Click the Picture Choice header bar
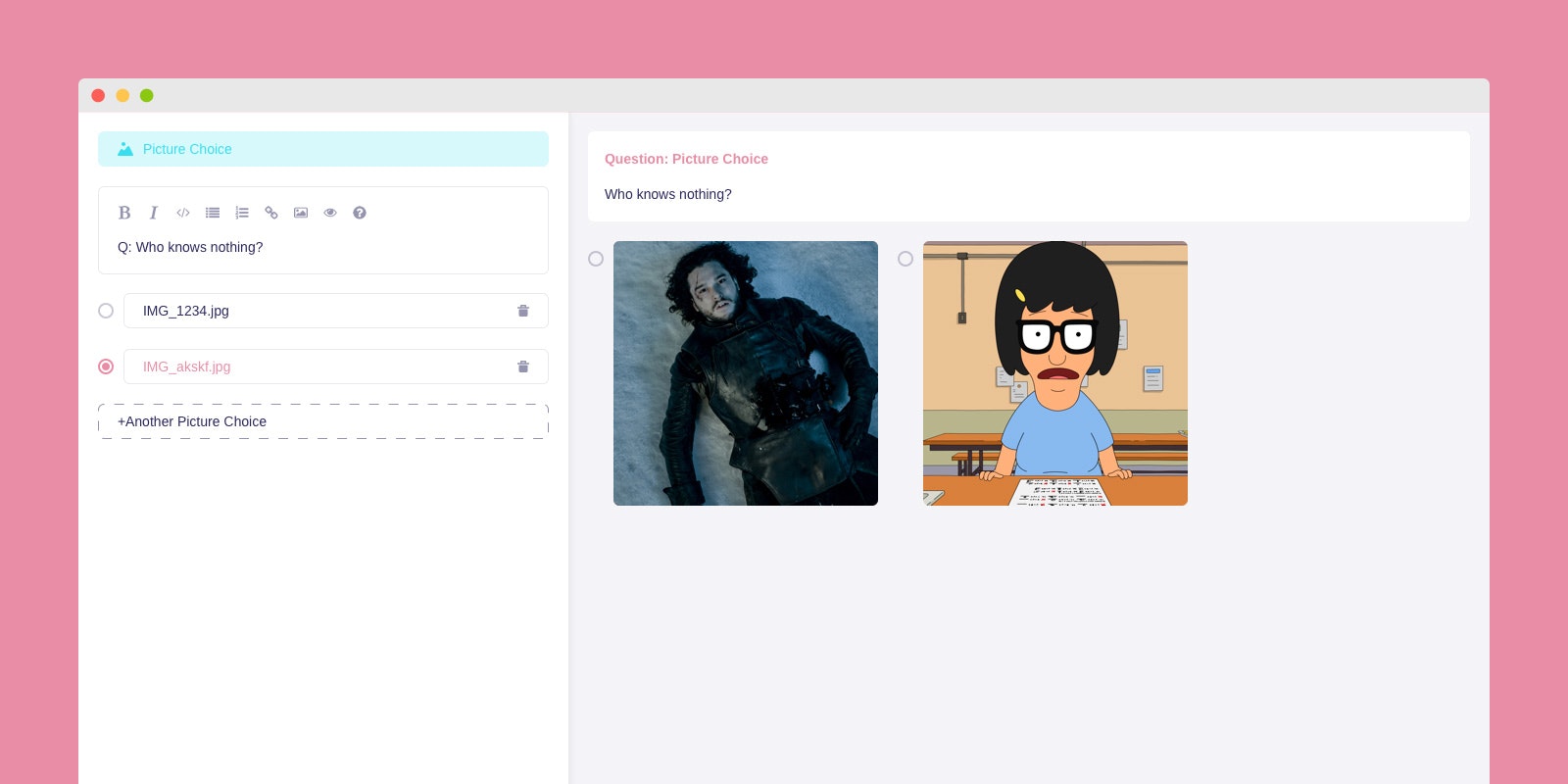The height and width of the screenshot is (784, 1568). [x=323, y=149]
